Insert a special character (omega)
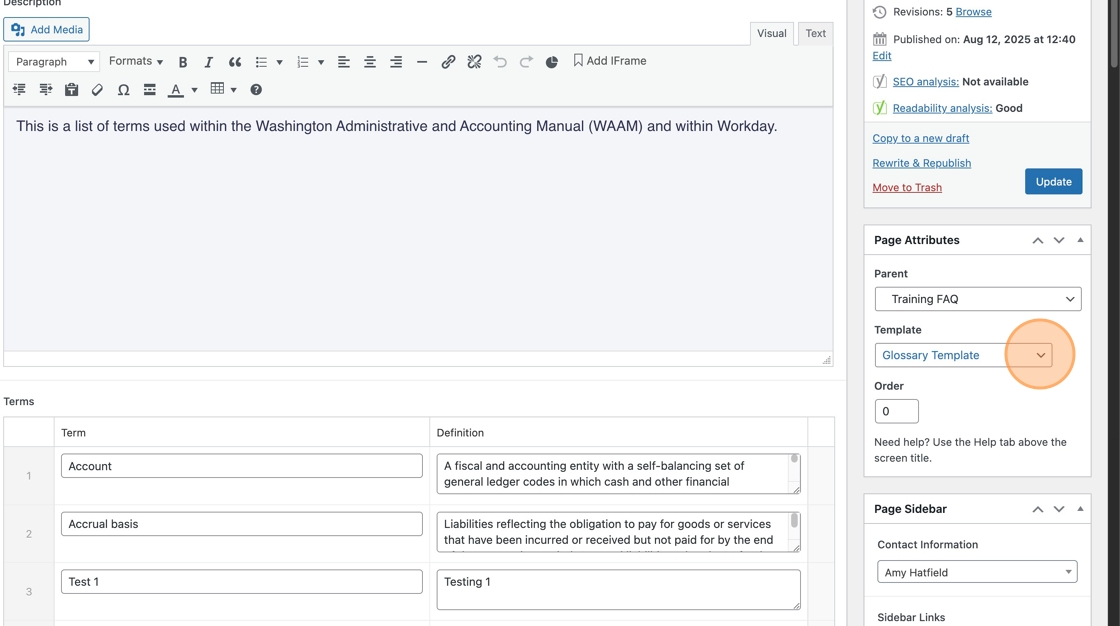This screenshot has height=626, width=1120. (x=123, y=90)
